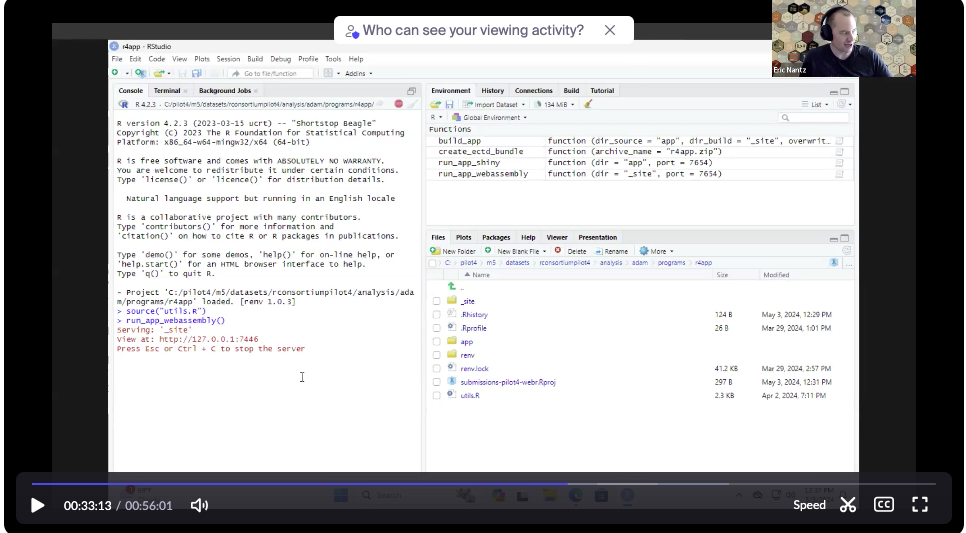Open playback Speed options
This screenshot has width=966, height=533.
[809, 505]
